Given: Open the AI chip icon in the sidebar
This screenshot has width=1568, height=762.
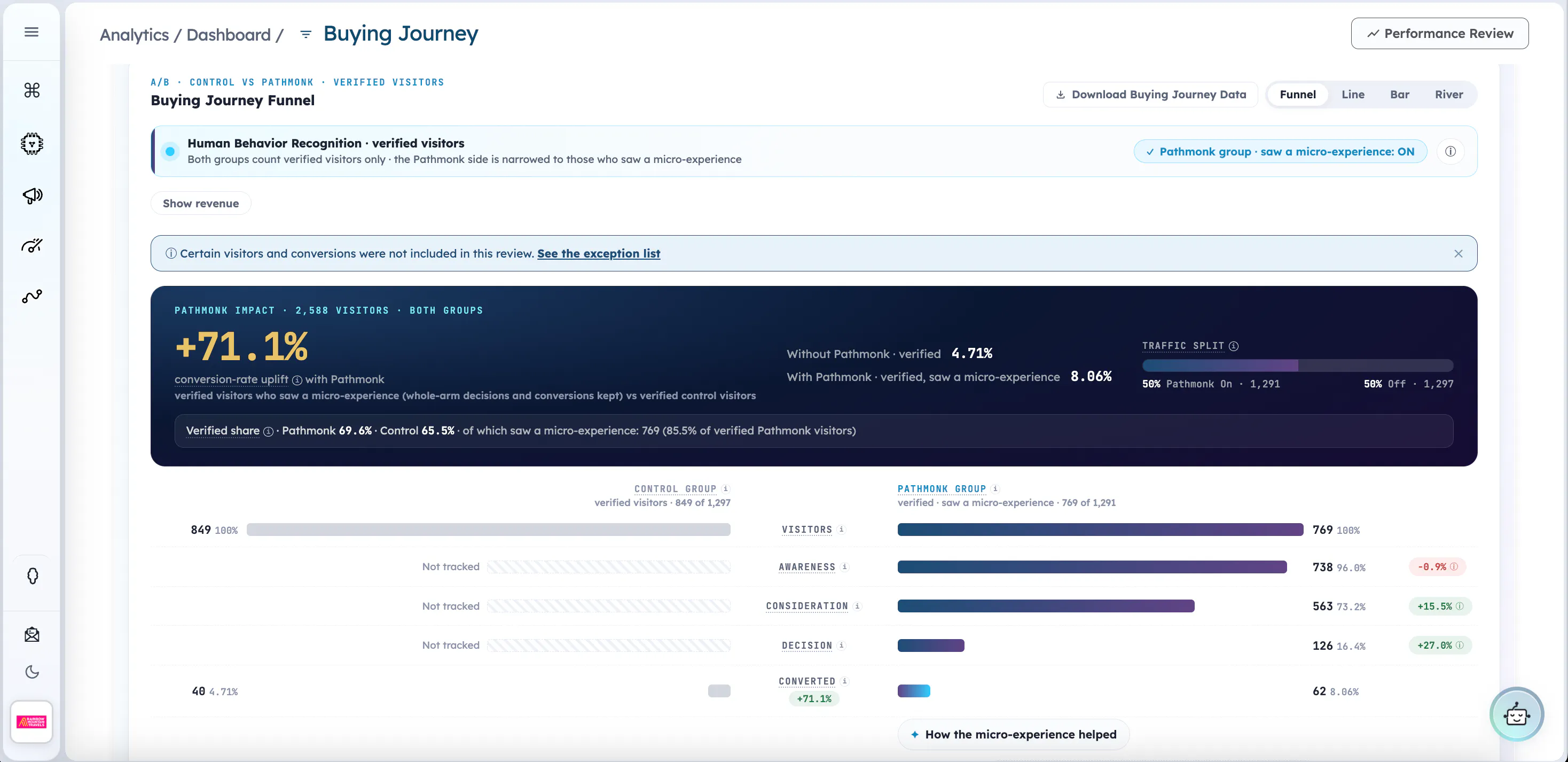Looking at the screenshot, I should [32, 144].
